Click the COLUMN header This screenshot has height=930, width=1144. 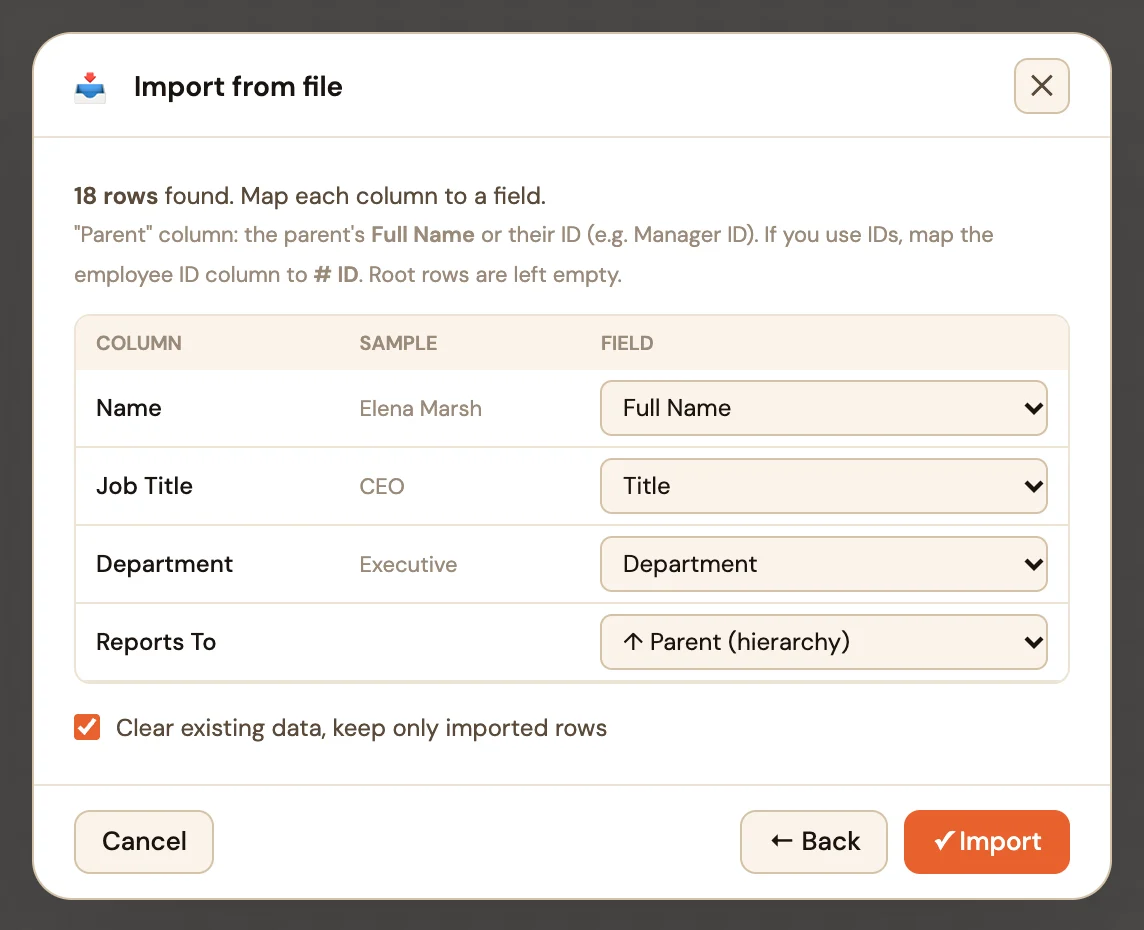coord(139,343)
